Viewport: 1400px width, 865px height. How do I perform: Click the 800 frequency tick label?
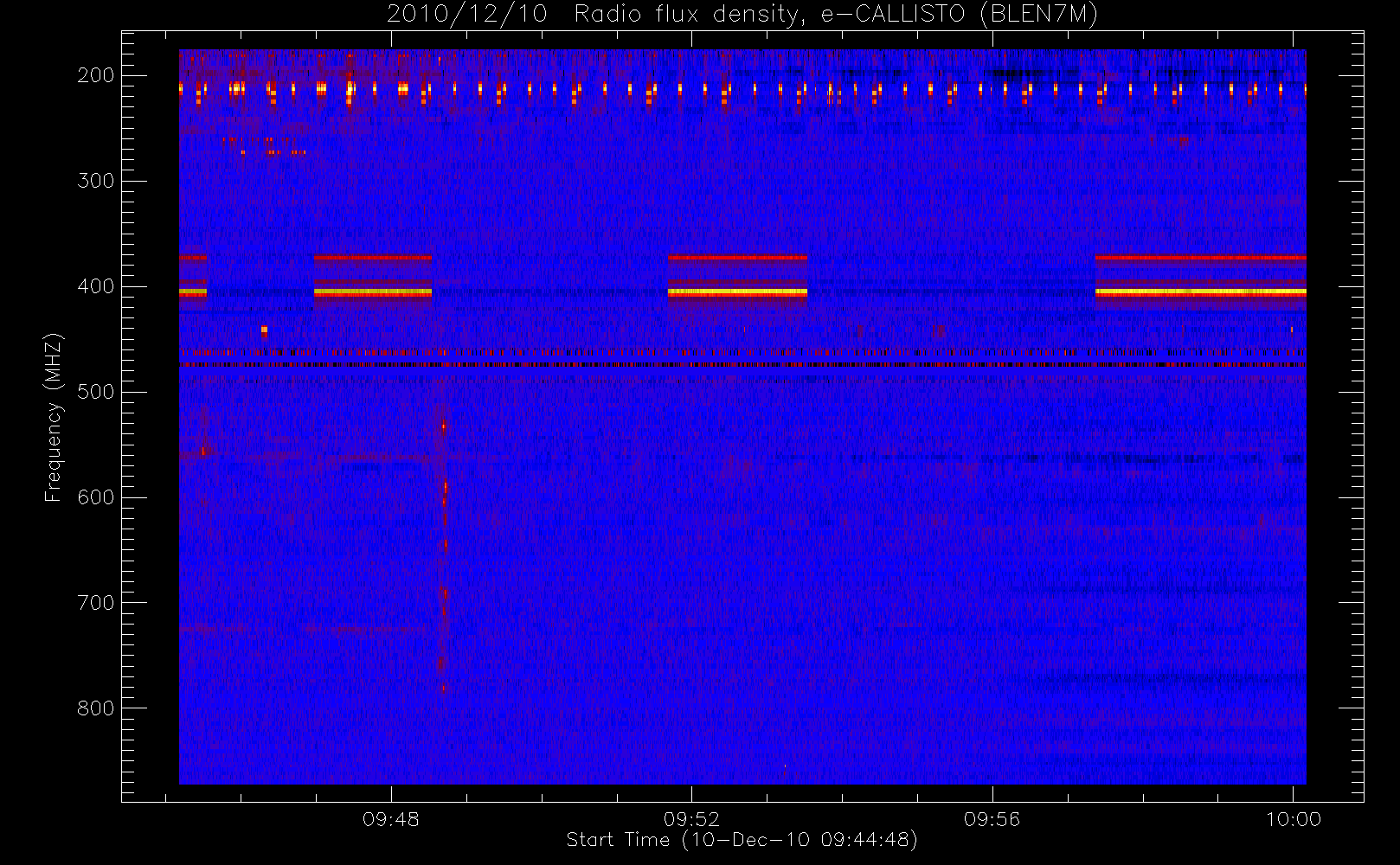click(x=96, y=708)
